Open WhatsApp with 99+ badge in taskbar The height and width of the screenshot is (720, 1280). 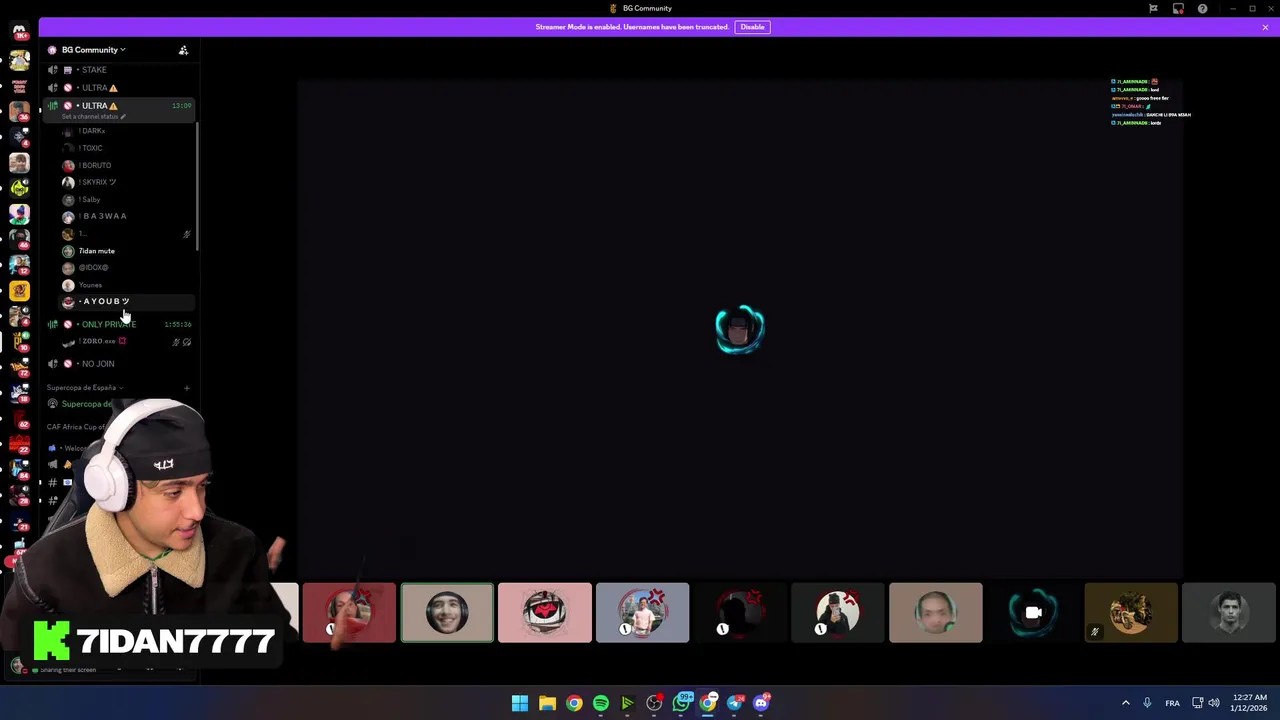[682, 703]
